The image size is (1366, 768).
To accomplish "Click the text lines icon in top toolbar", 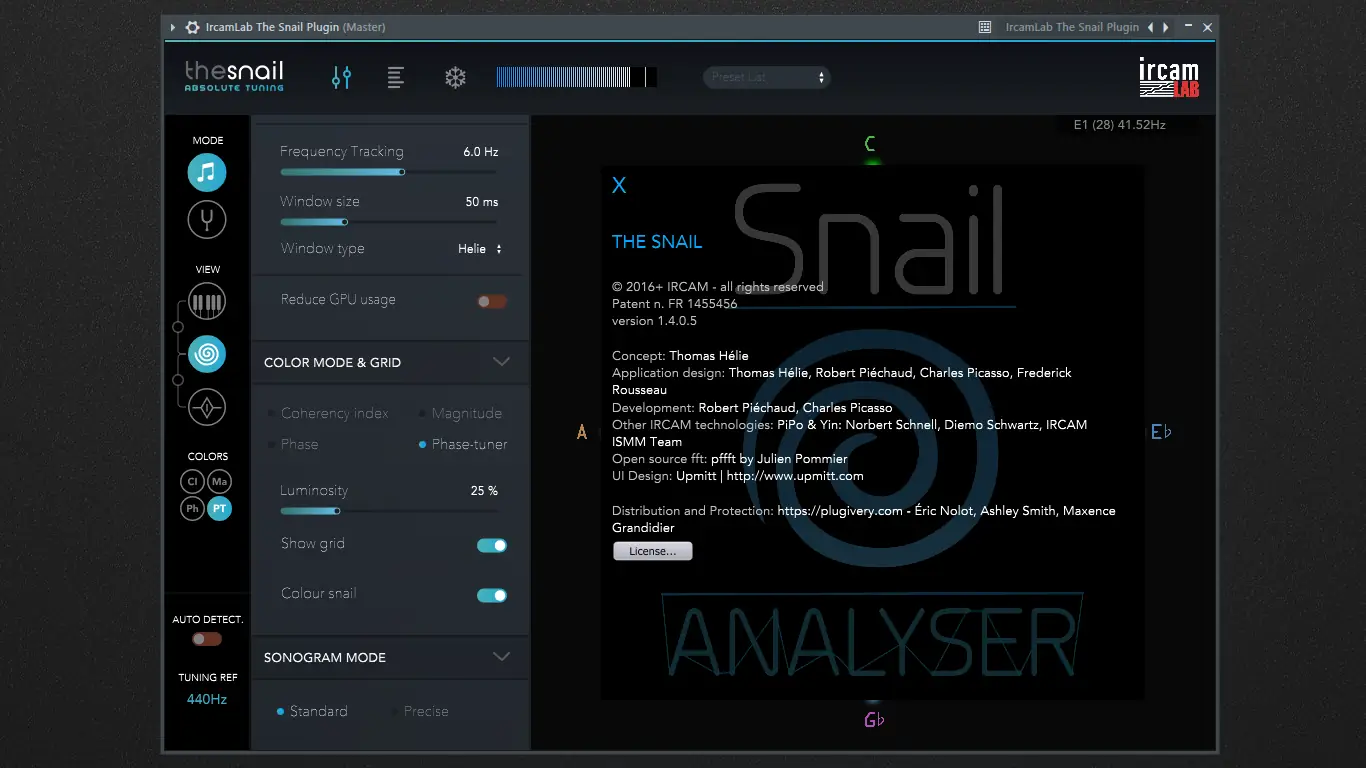I will click(396, 77).
